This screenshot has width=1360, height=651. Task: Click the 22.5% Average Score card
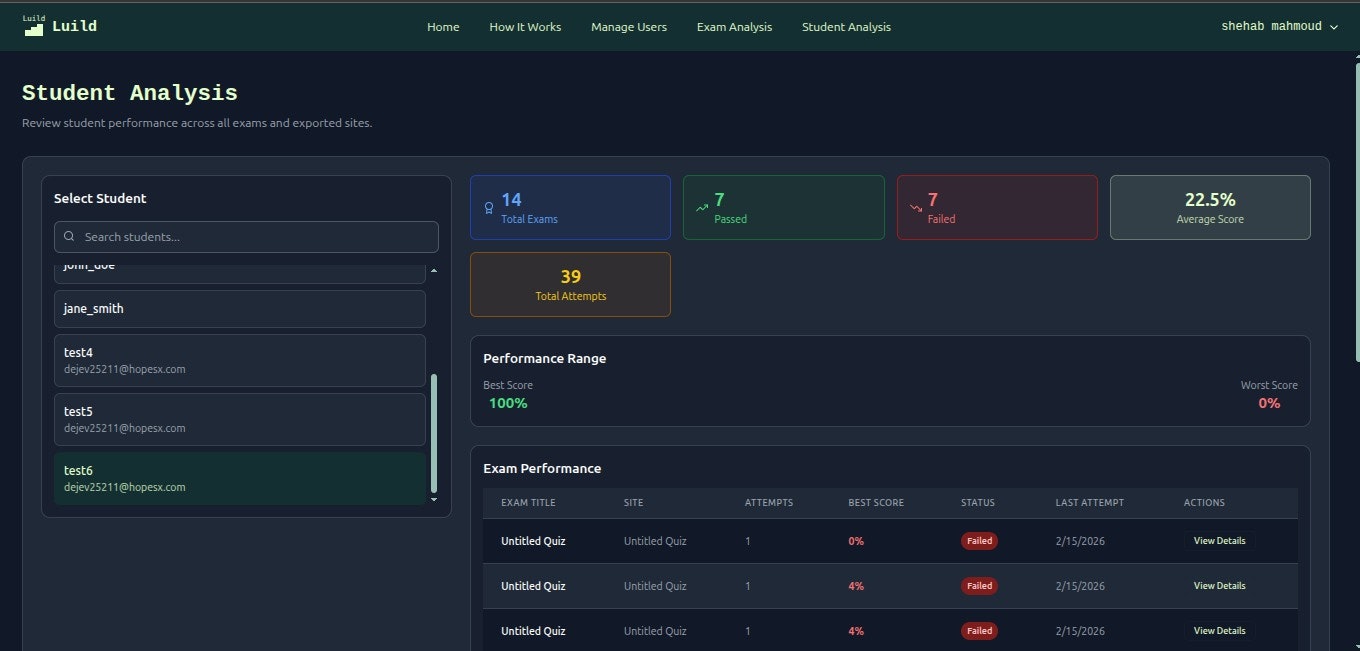click(x=1210, y=208)
